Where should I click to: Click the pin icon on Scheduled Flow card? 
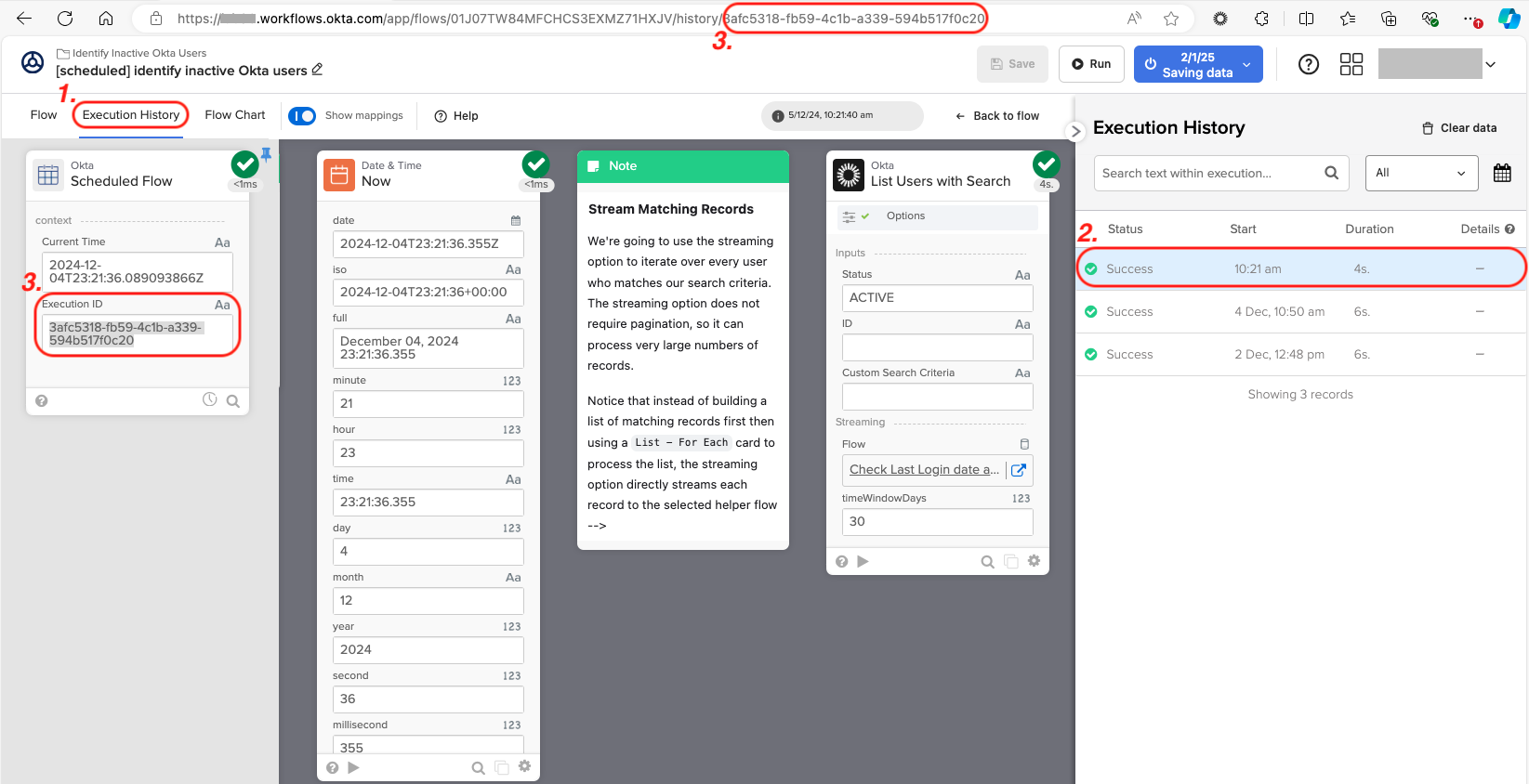click(x=266, y=154)
